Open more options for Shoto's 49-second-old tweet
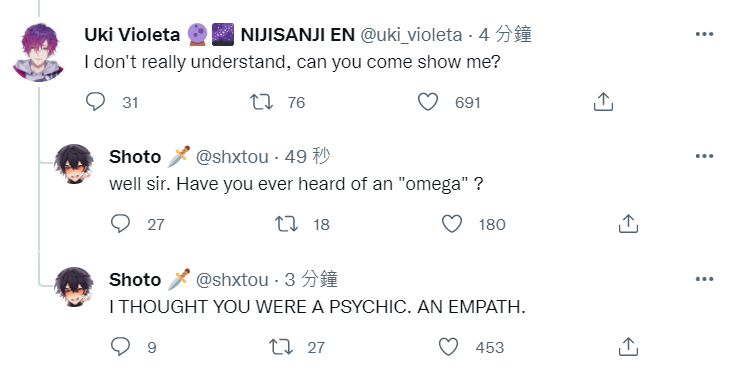Screen dimensions: 733x374 (x=704, y=156)
